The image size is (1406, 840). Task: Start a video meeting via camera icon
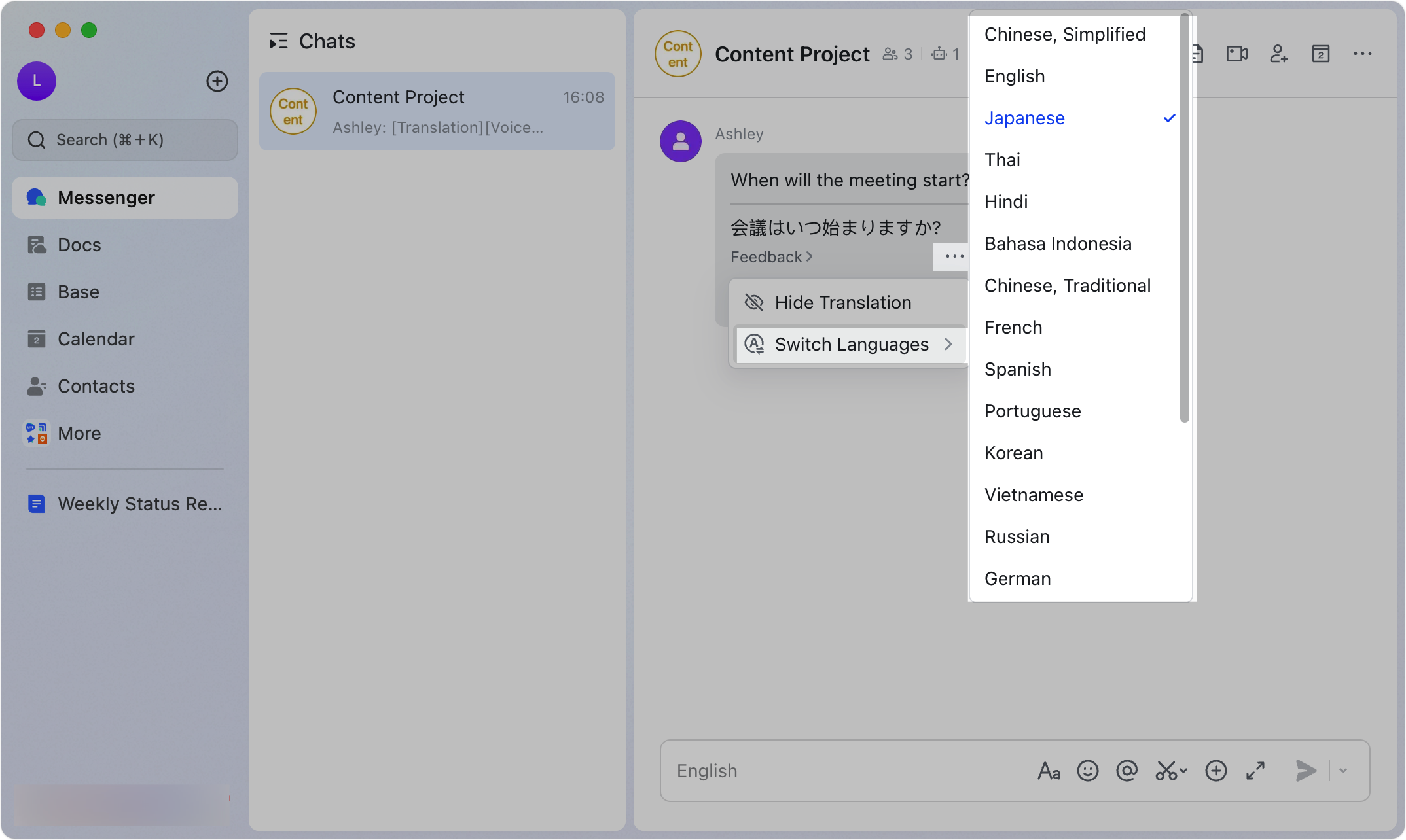[x=1236, y=54]
